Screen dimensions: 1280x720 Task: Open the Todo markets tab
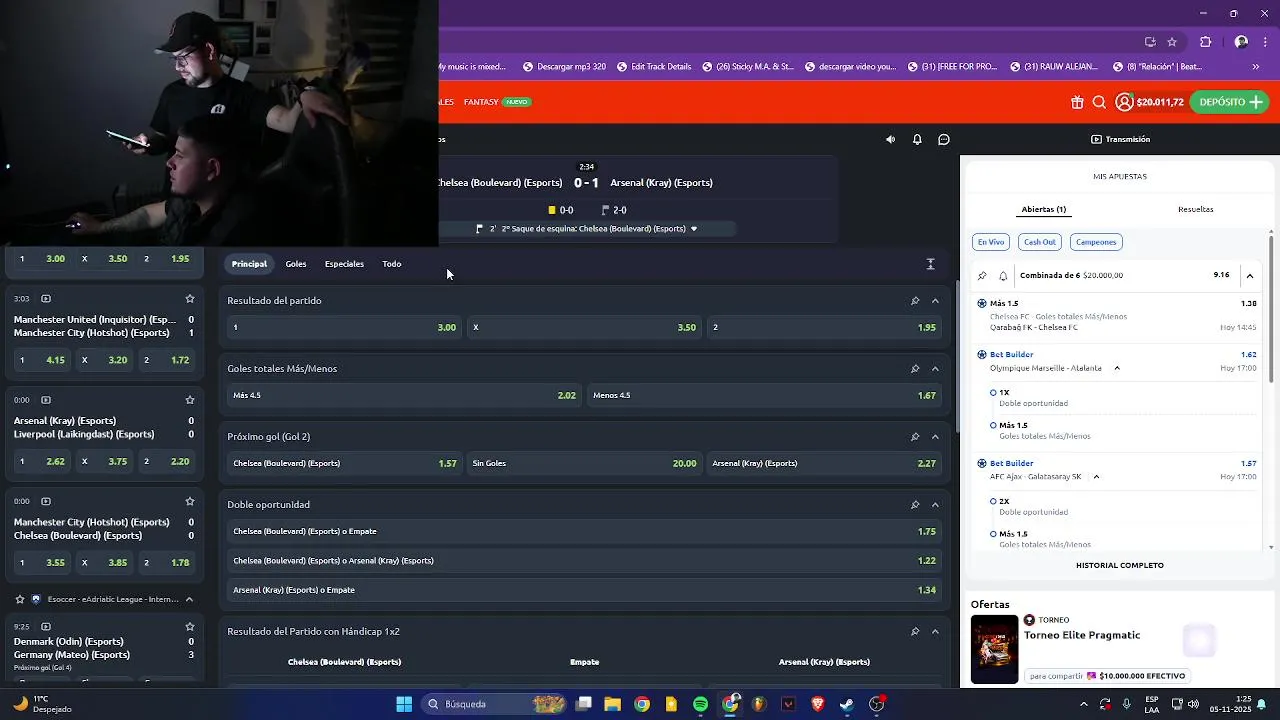click(392, 264)
